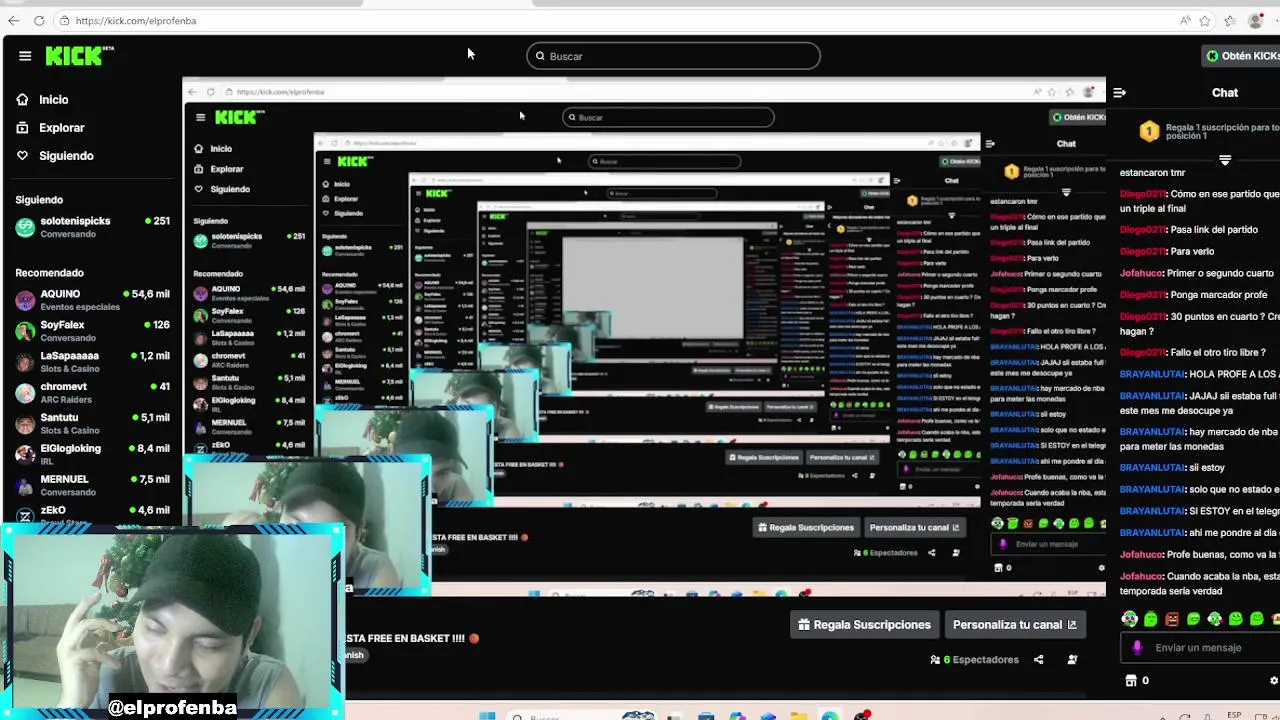Click the Santutu avatar in main sidebar
Image resolution: width=1280 pixels, height=720 pixels.
tap(25, 424)
